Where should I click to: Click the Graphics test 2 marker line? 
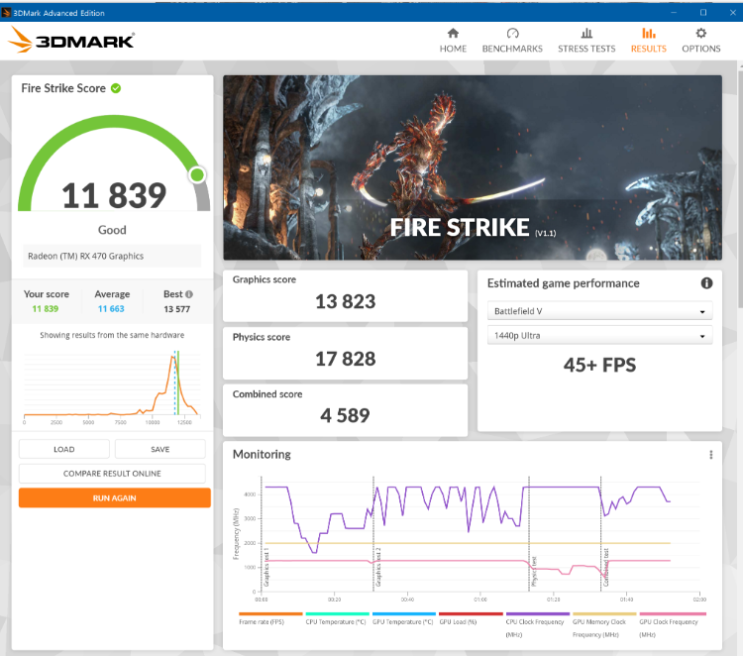[373, 534]
